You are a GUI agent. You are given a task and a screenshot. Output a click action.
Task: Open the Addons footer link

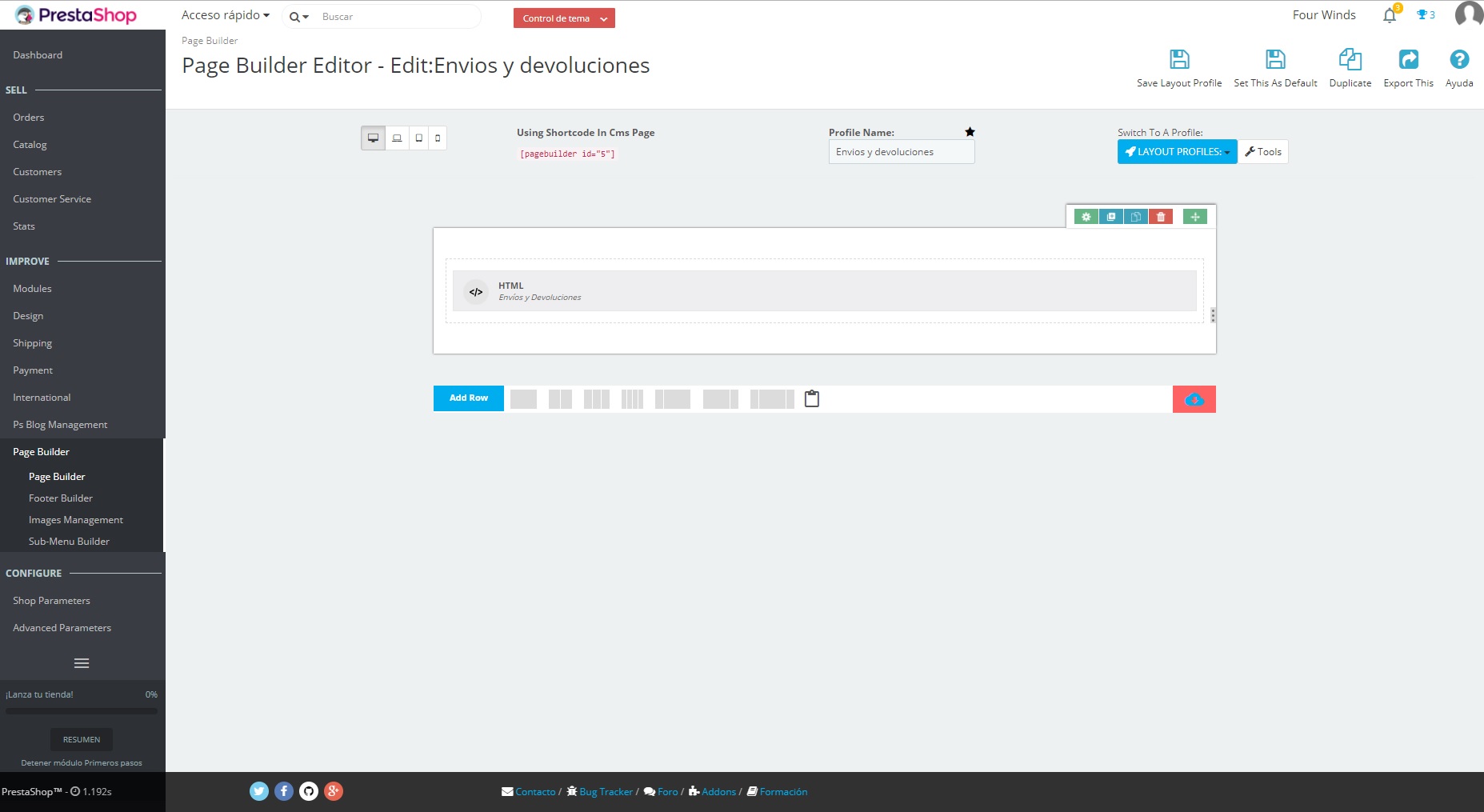tap(712, 792)
